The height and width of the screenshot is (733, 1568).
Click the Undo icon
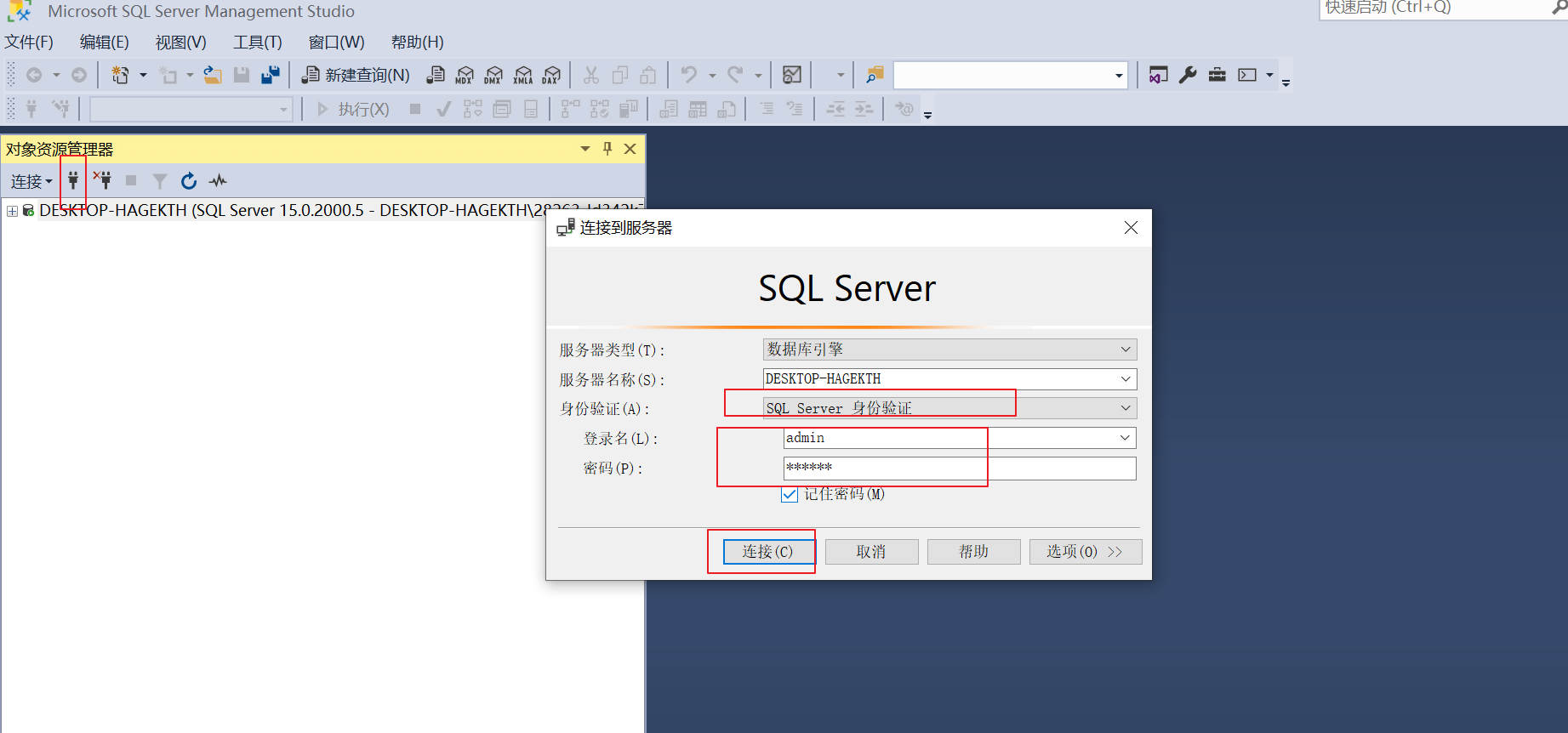pos(689,76)
